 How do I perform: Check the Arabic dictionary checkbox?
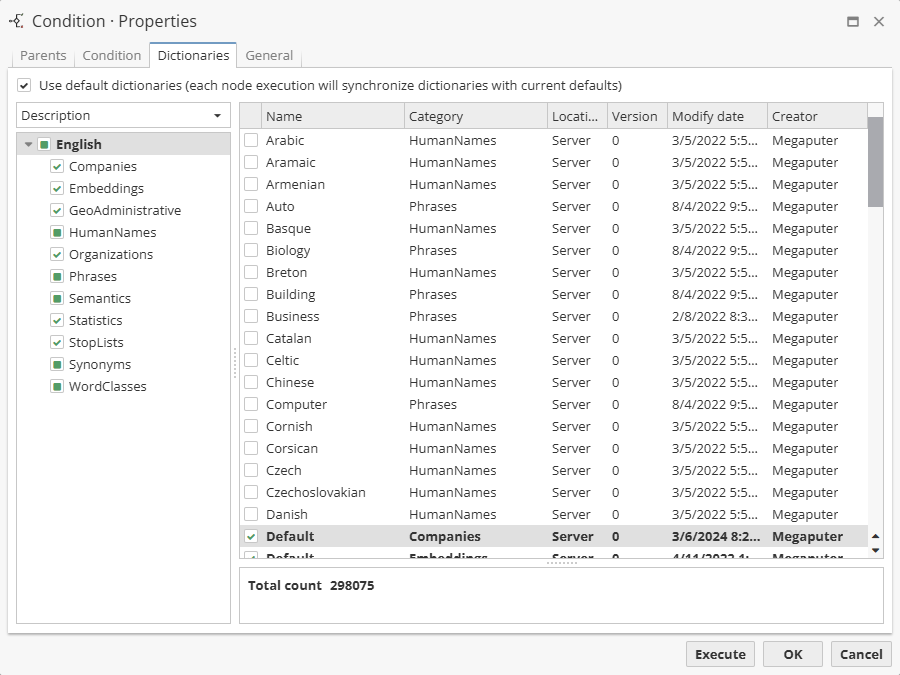pyautogui.click(x=251, y=141)
